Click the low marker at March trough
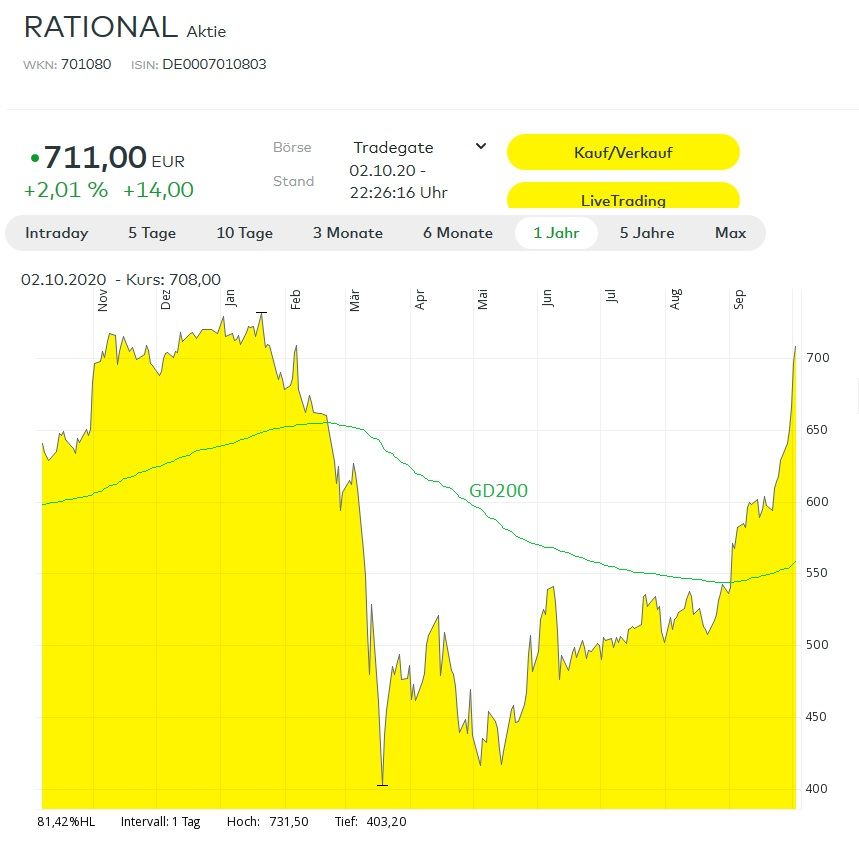 (382, 785)
